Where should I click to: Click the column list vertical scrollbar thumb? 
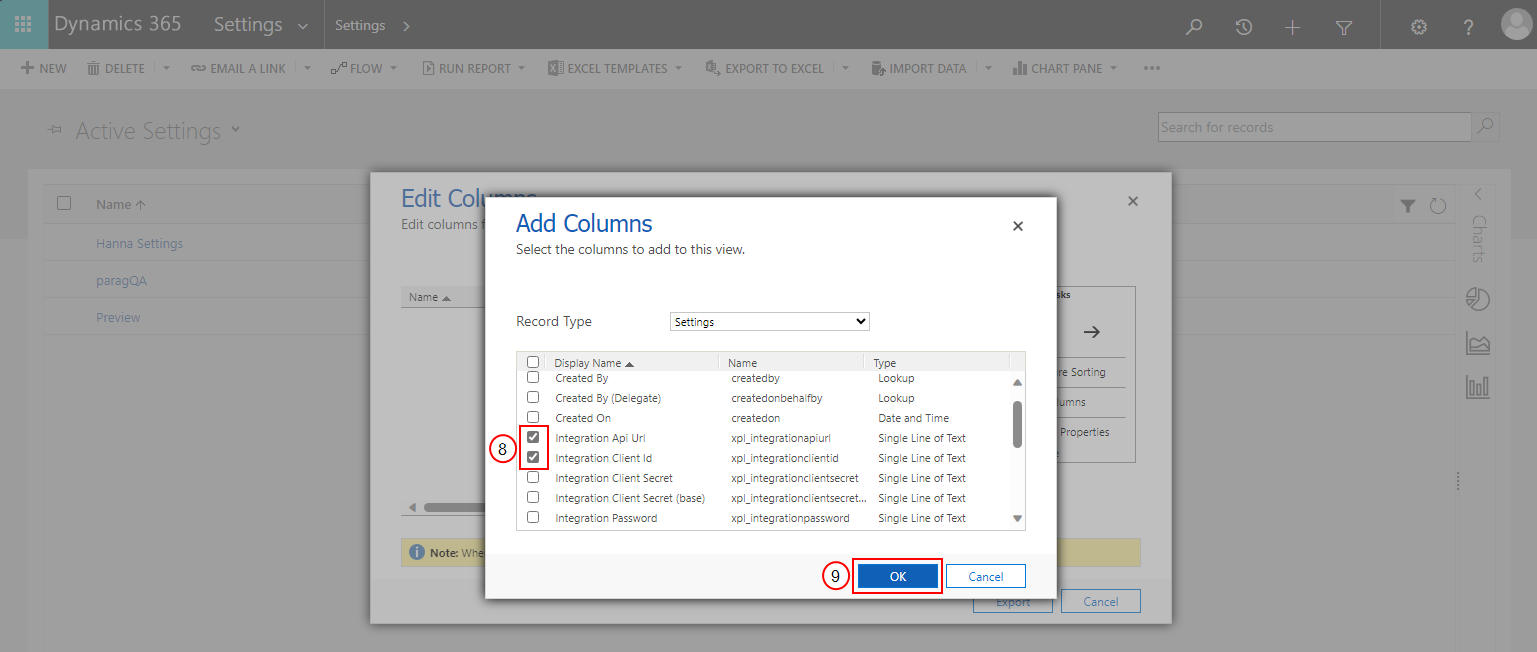[1018, 425]
